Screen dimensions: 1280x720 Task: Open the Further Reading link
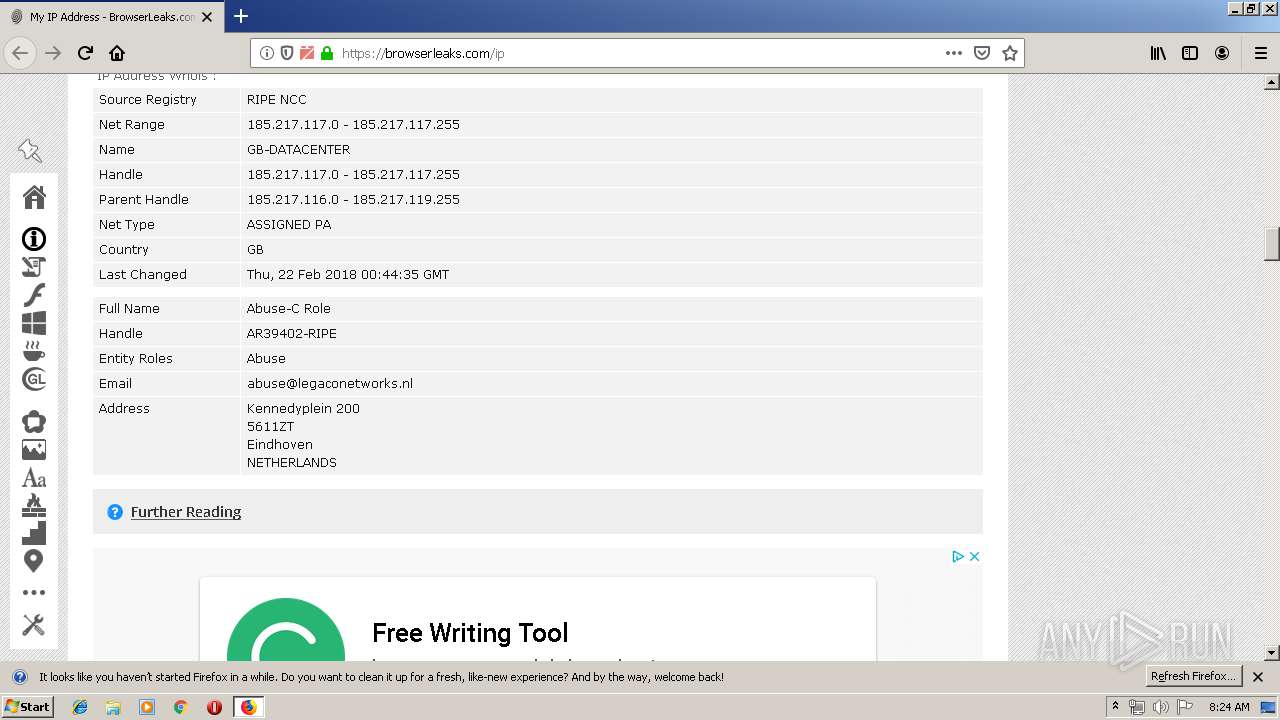186,512
